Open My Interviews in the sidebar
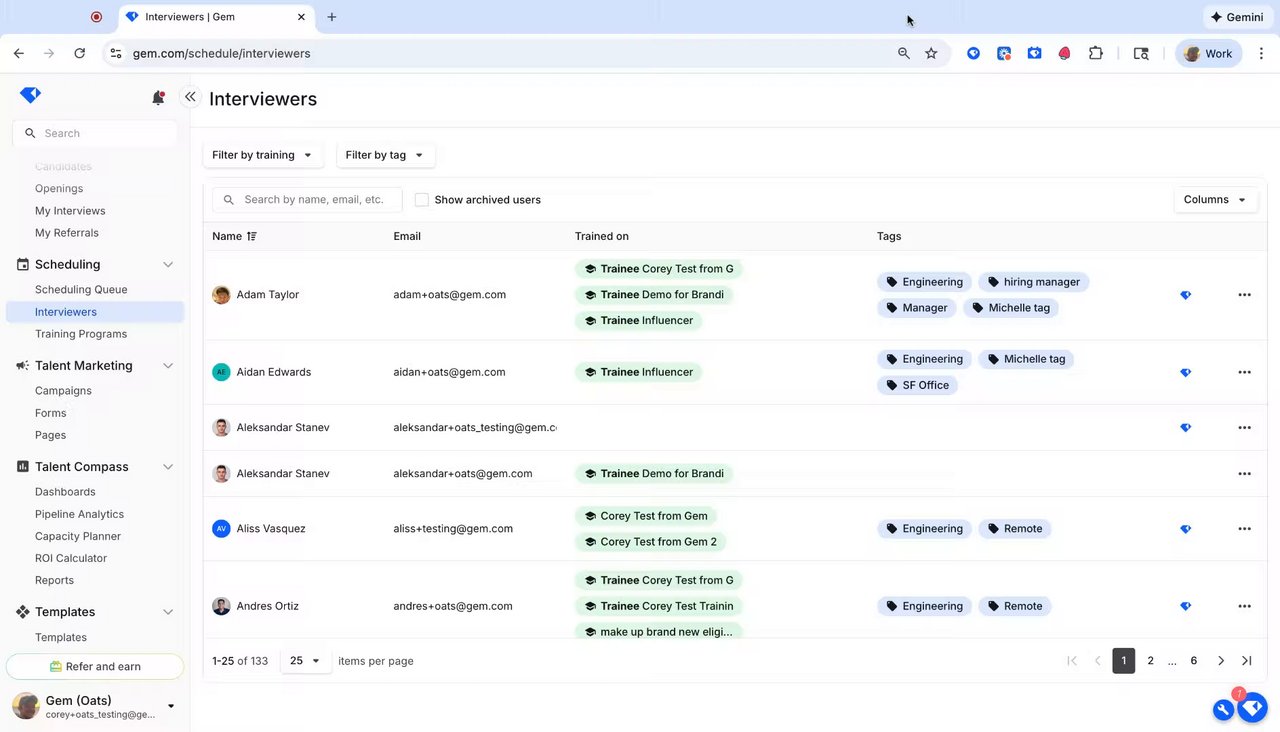Image resolution: width=1280 pixels, height=732 pixels. tap(70, 211)
